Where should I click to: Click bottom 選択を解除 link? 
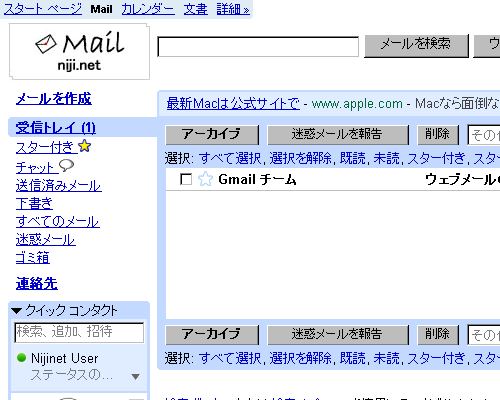coord(300,358)
